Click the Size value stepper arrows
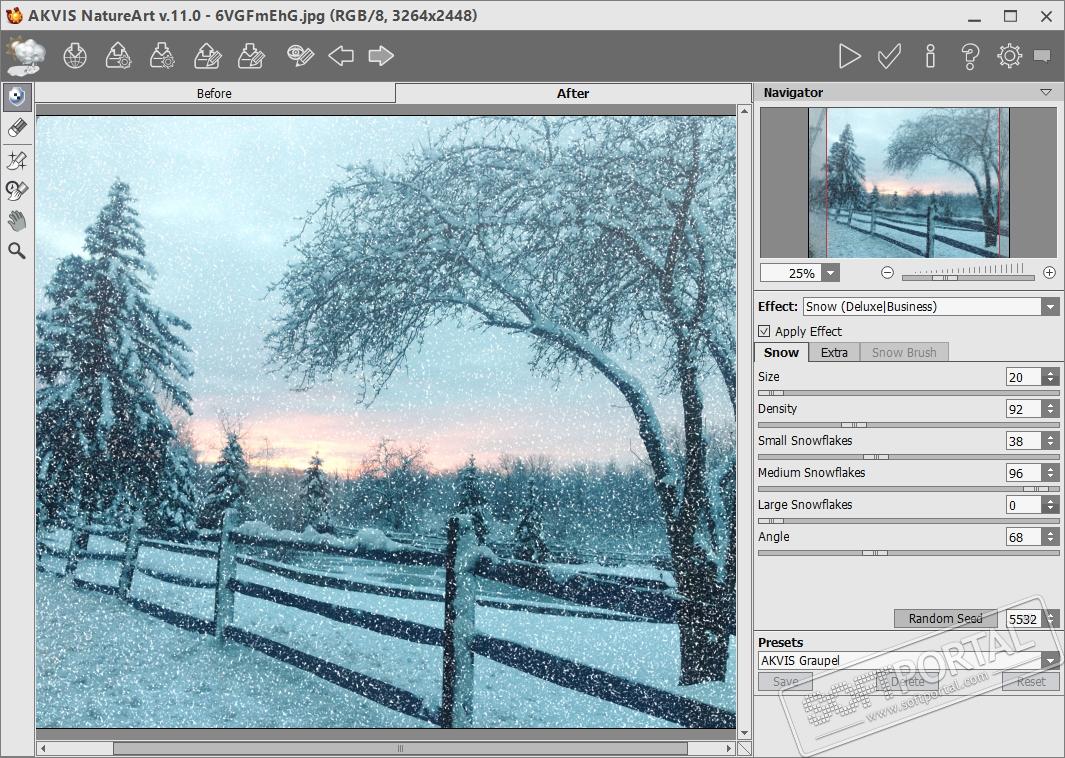The image size is (1065, 758). click(1051, 377)
